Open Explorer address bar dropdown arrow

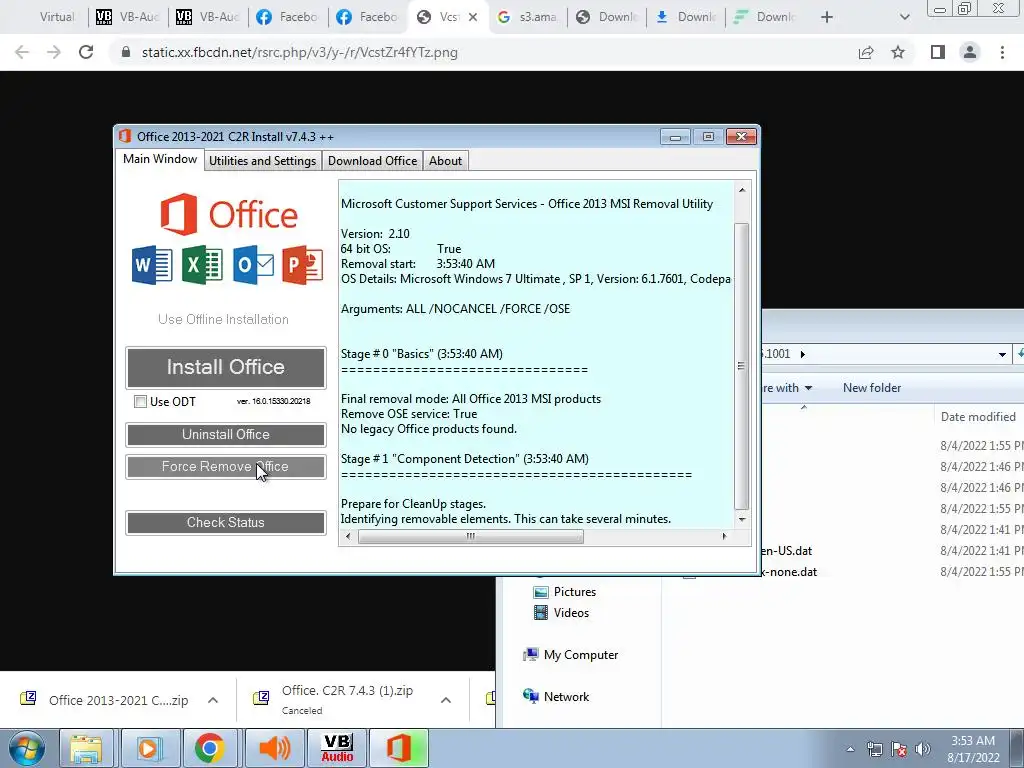click(1002, 354)
